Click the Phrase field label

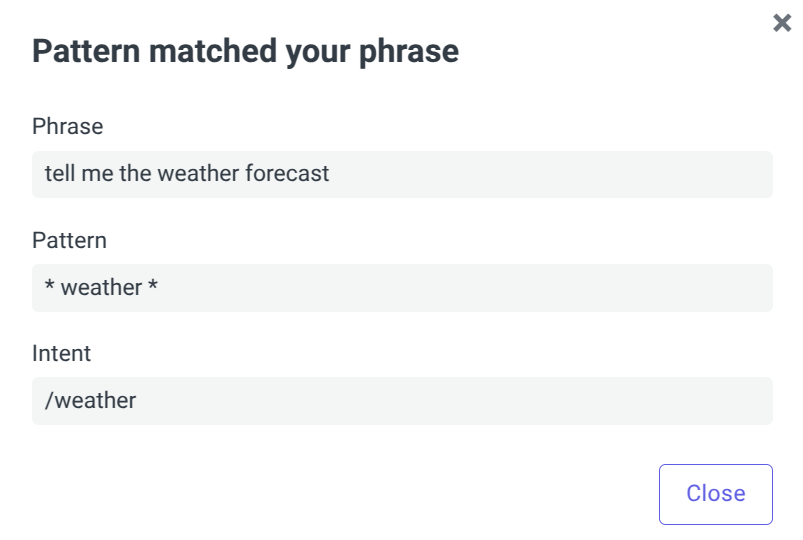tap(67, 126)
